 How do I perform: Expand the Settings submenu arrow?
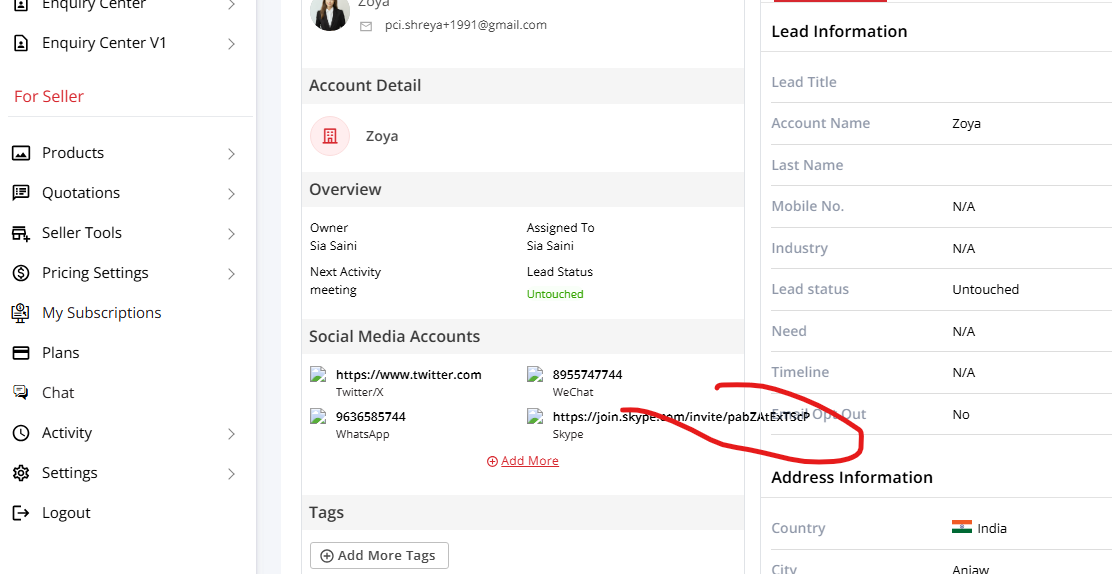231,474
